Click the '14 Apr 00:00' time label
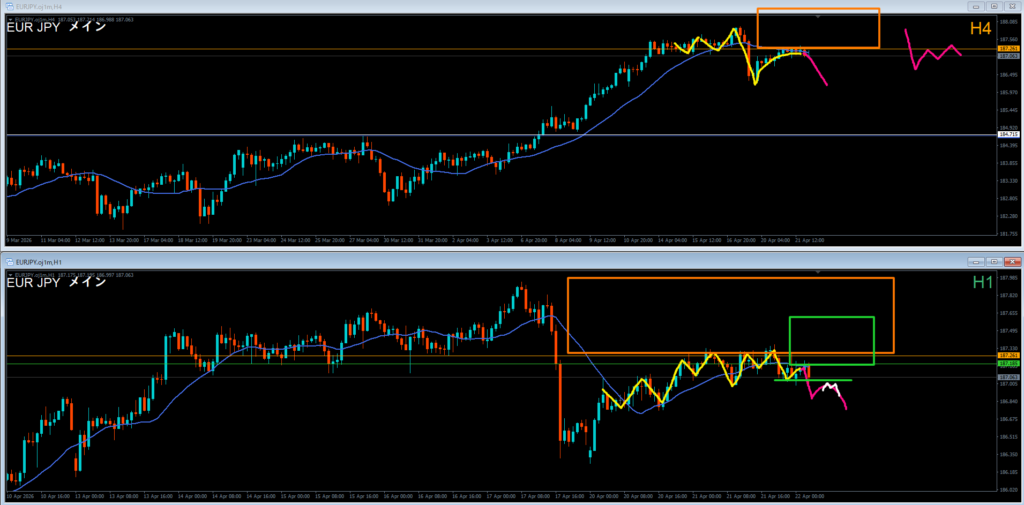Image resolution: width=1024 pixels, height=505 pixels. 193,496
